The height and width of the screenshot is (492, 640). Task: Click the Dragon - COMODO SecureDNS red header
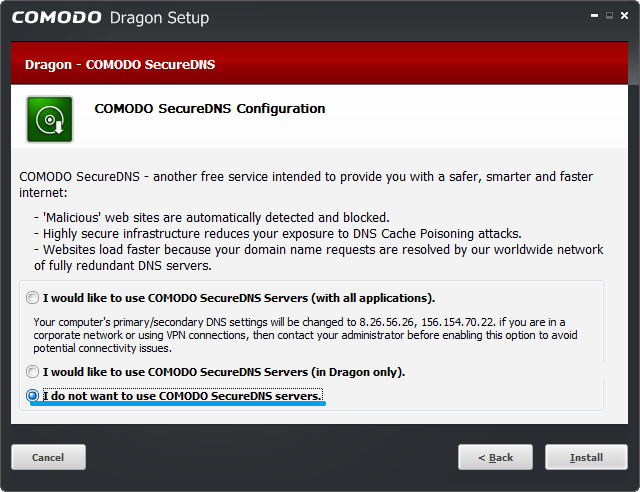[x=319, y=64]
